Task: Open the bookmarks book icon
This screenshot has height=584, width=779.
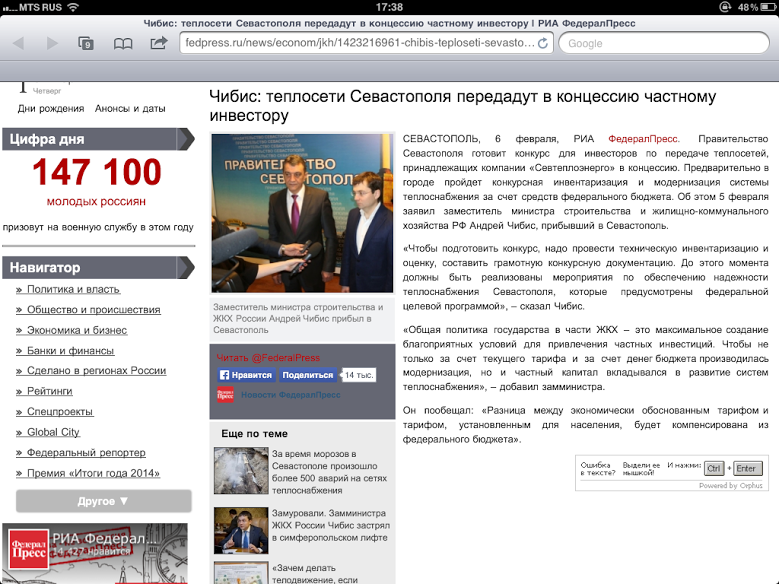Action: 123,44
